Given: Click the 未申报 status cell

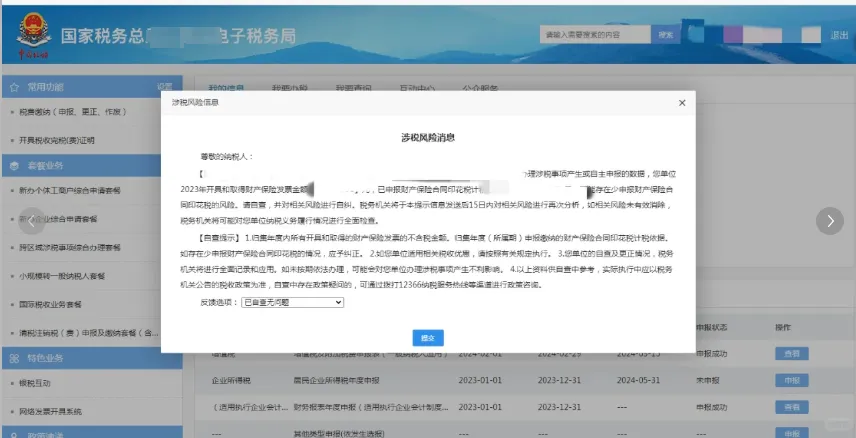Looking at the screenshot, I should pyautogui.click(x=708, y=381).
